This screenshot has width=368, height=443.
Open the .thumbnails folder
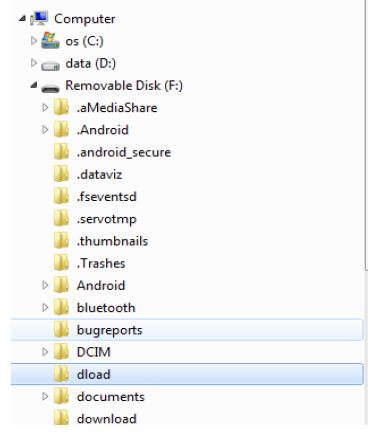(x=112, y=241)
